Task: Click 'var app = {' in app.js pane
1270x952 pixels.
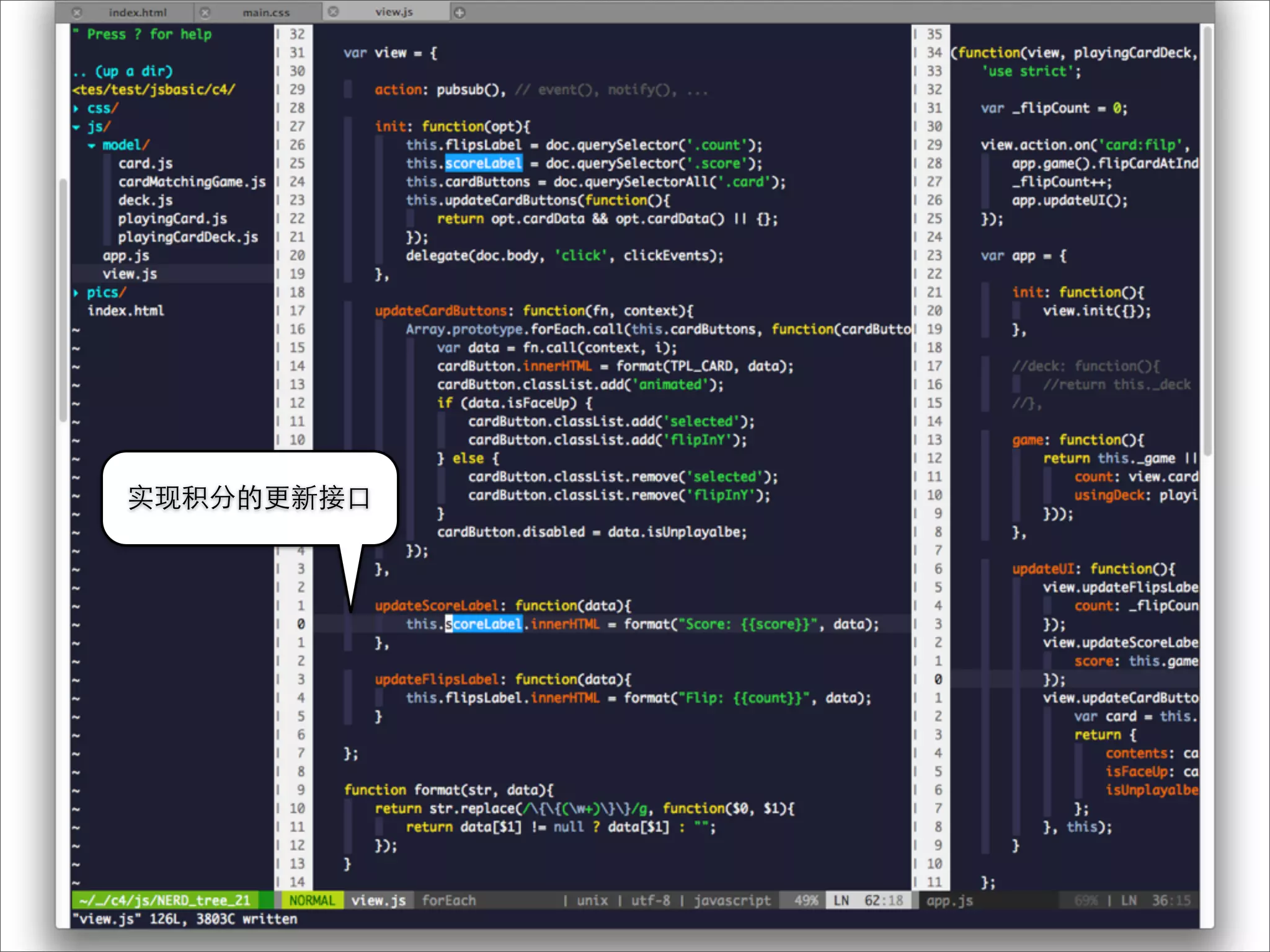Action: (1023, 255)
